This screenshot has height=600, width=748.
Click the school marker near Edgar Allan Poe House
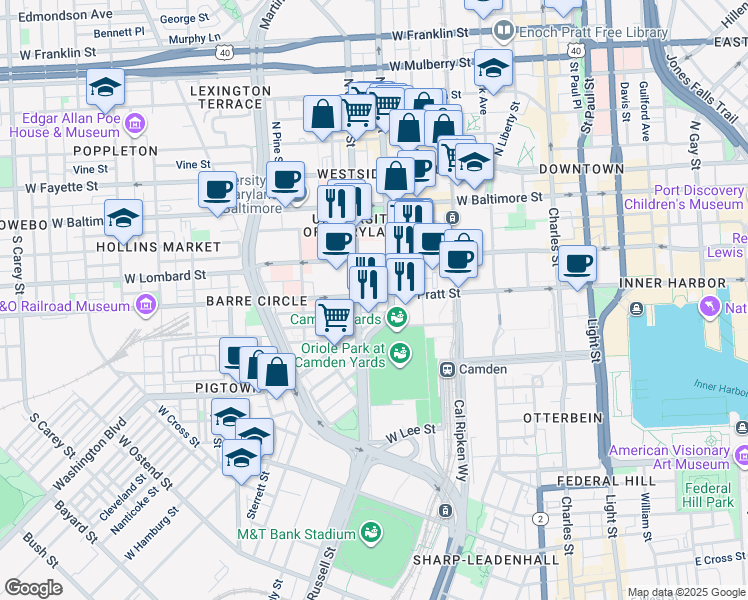click(105, 89)
